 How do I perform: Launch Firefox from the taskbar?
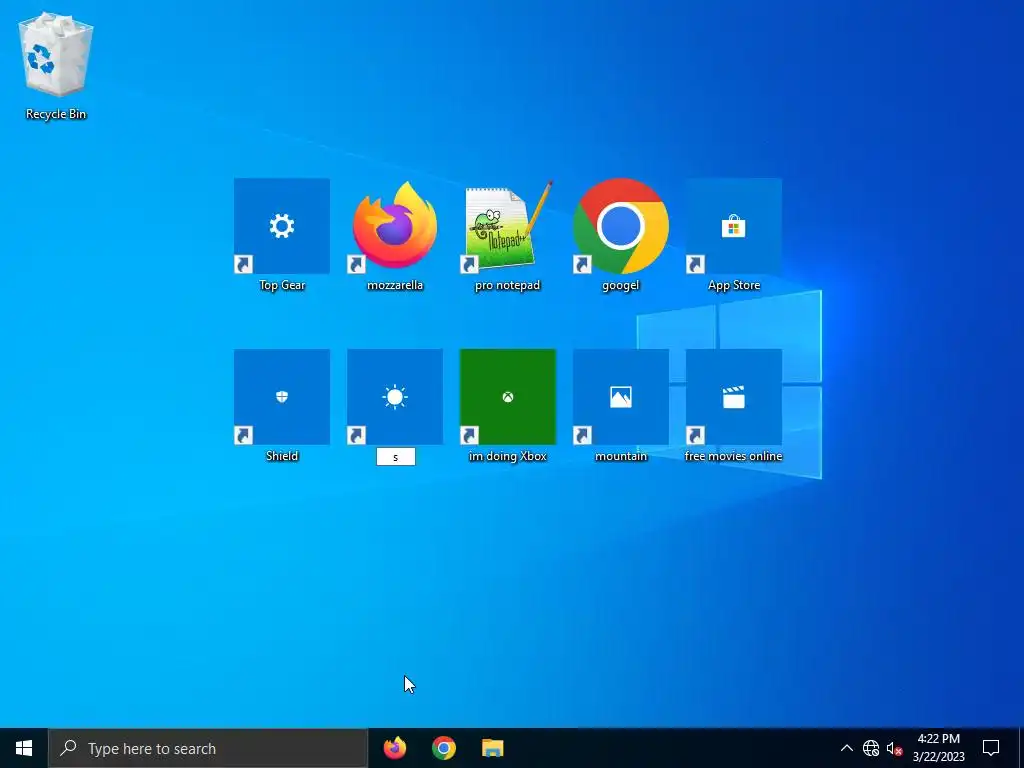pos(394,748)
